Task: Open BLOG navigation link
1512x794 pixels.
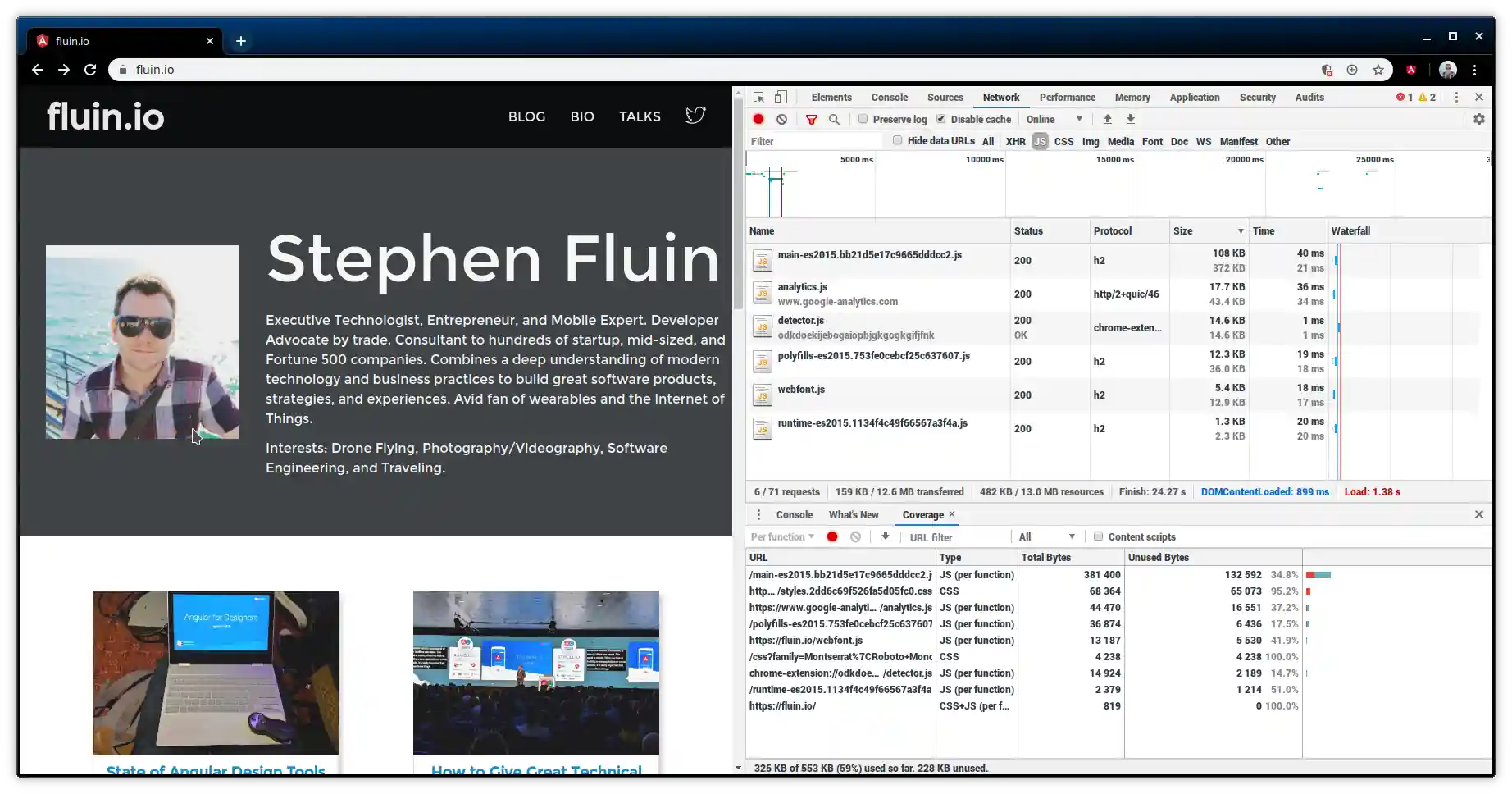Action: (526, 116)
